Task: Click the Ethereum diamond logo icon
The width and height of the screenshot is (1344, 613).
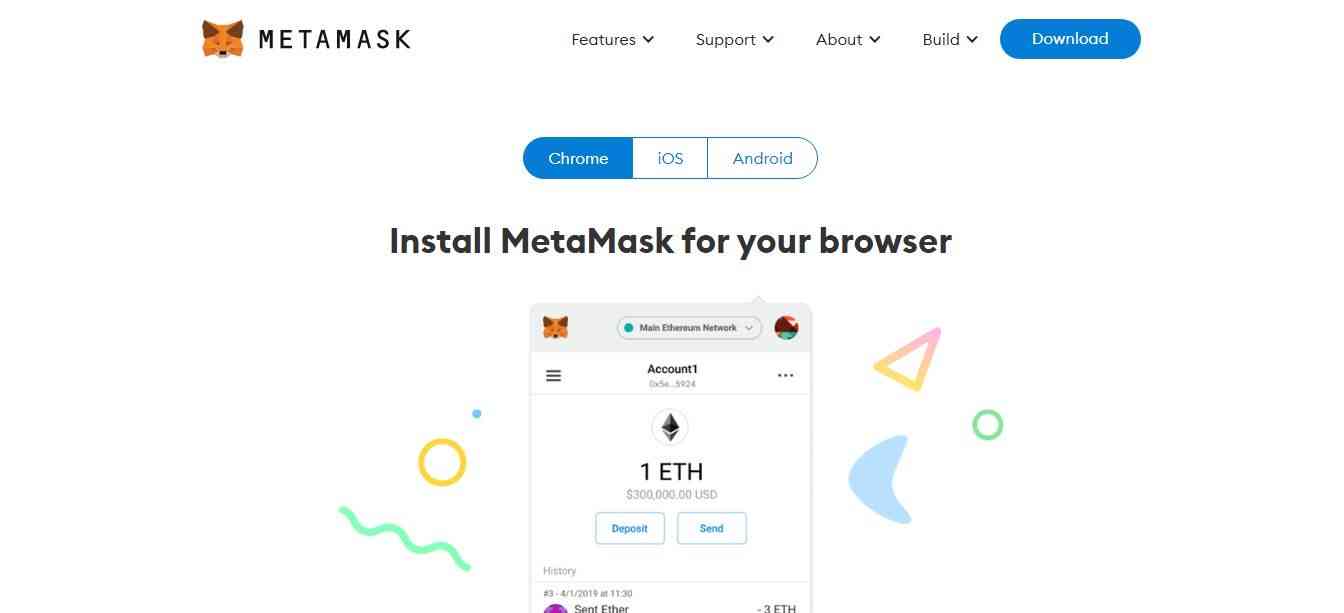Action: click(670, 427)
